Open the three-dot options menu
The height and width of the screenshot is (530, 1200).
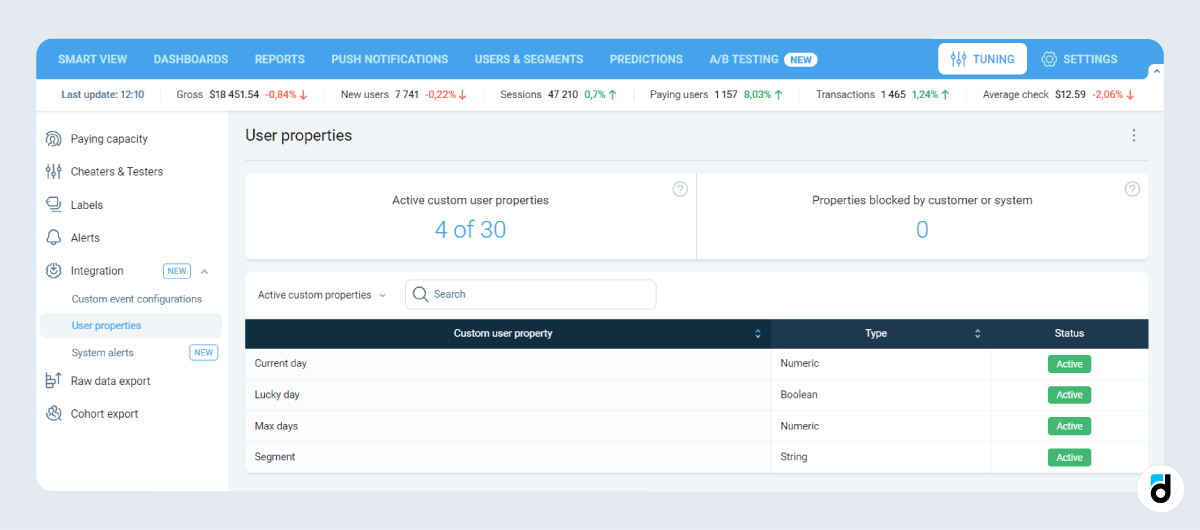tap(1133, 136)
